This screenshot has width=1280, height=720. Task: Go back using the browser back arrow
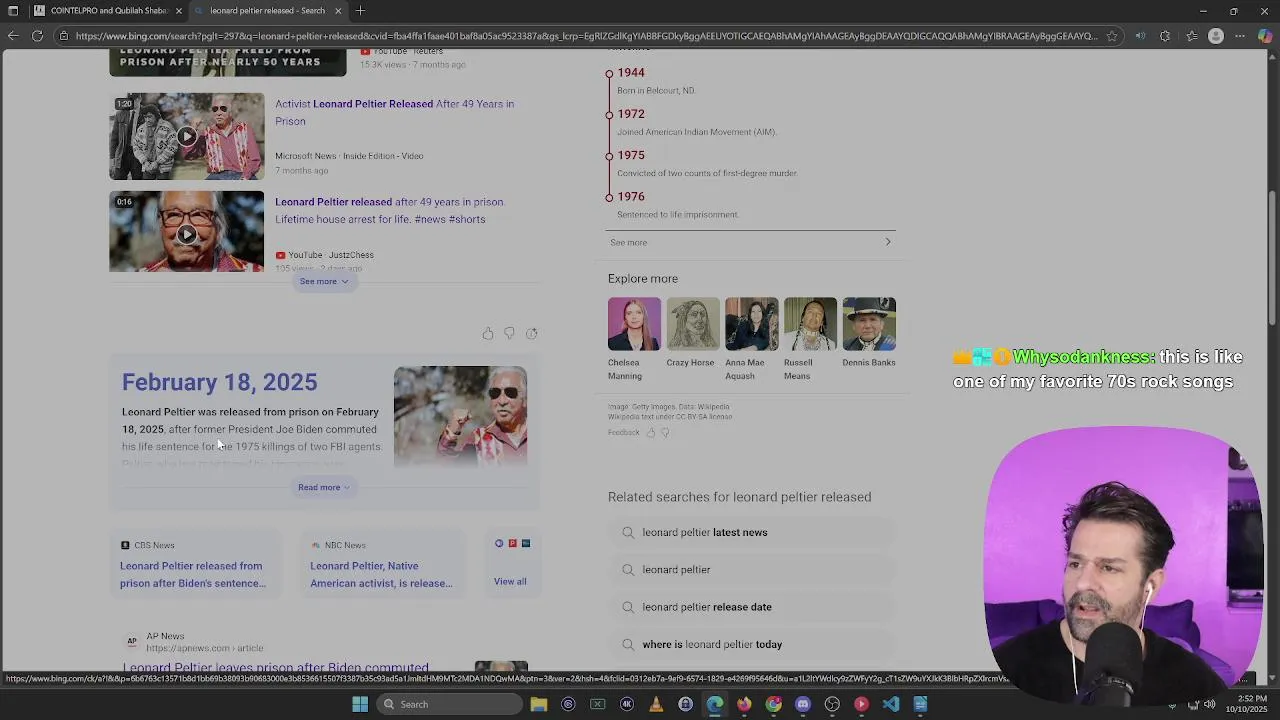[12, 36]
